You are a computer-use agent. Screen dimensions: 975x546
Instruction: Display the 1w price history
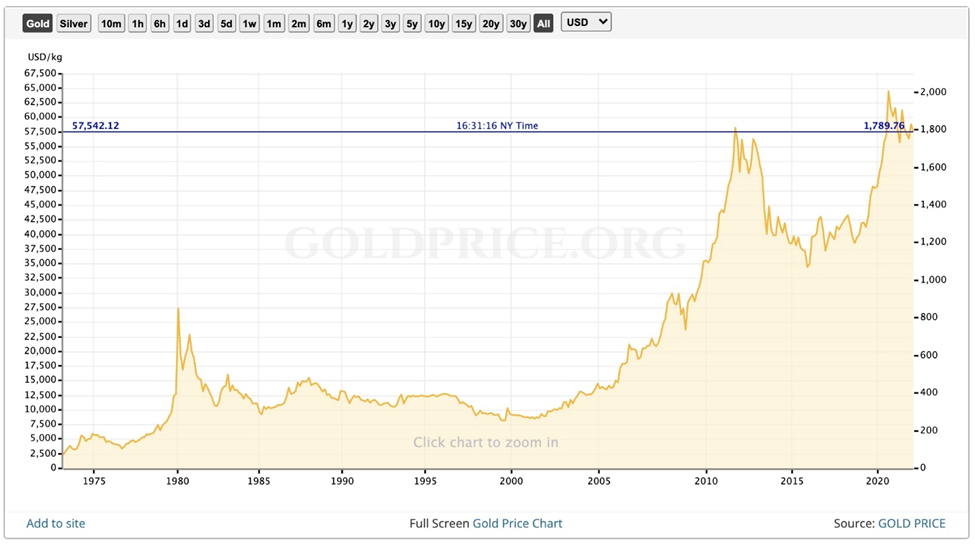click(250, 23)
